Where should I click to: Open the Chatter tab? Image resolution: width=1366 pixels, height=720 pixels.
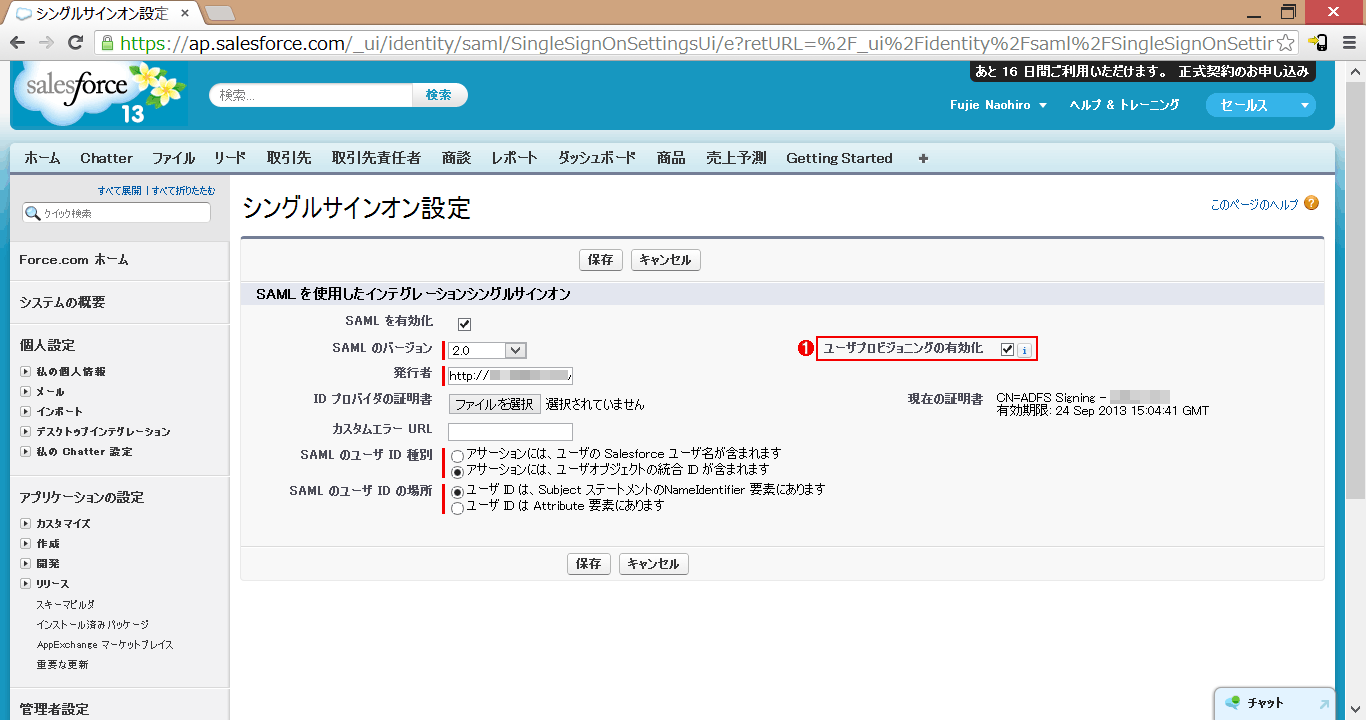(x=106, y=158)
